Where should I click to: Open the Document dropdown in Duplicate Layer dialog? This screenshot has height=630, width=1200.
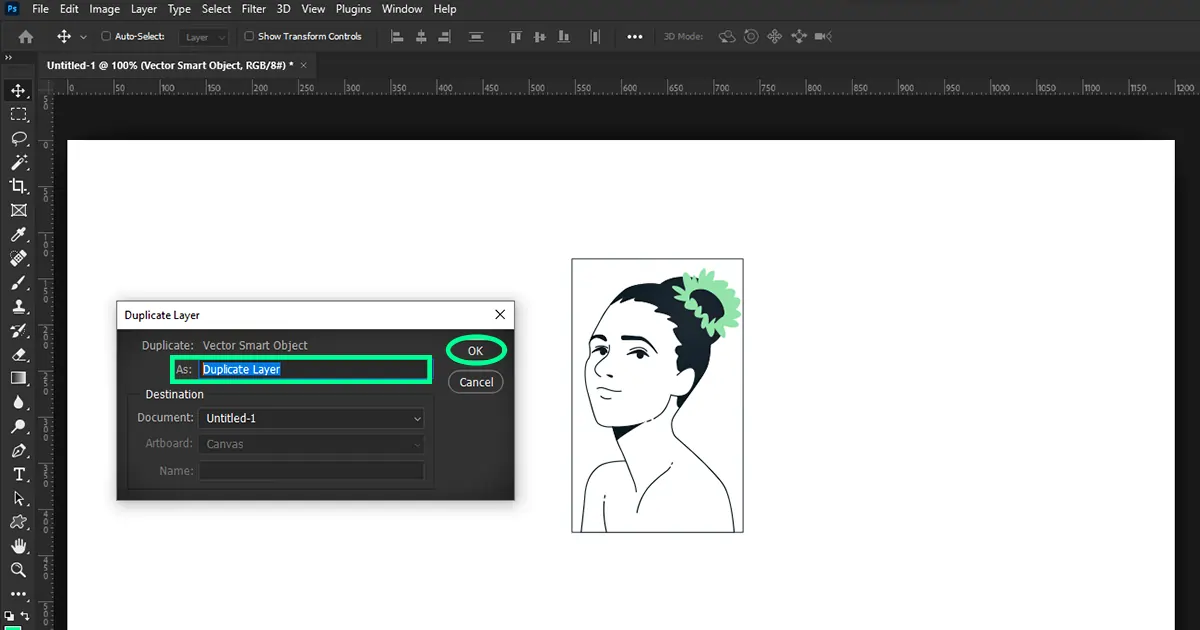tap(311, 418)
